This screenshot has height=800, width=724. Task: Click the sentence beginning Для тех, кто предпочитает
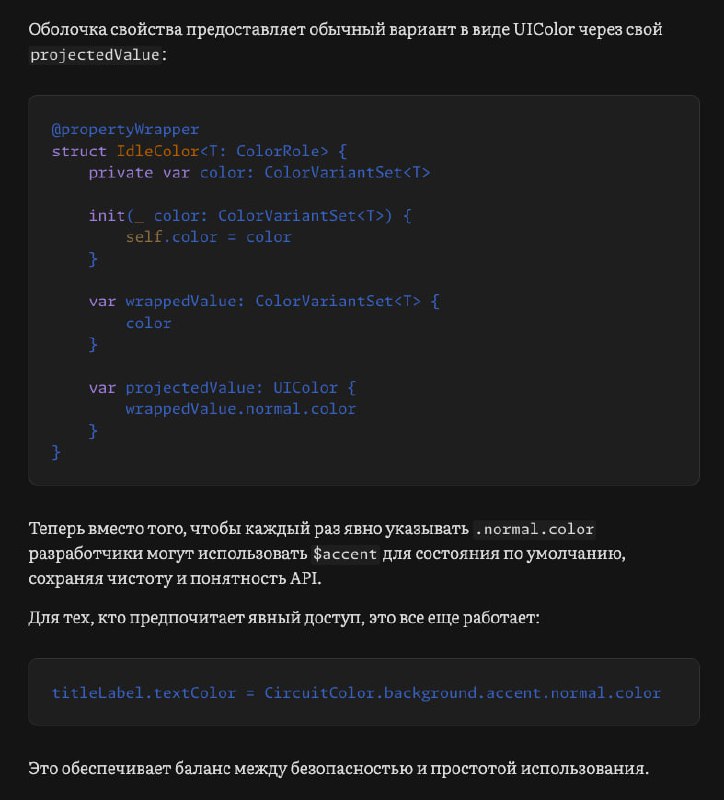click(284, 618)
